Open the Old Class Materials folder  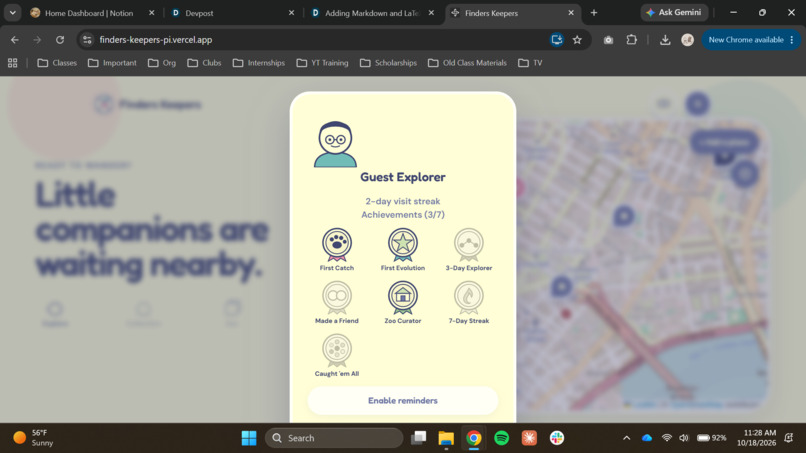(x=467, y=63)
